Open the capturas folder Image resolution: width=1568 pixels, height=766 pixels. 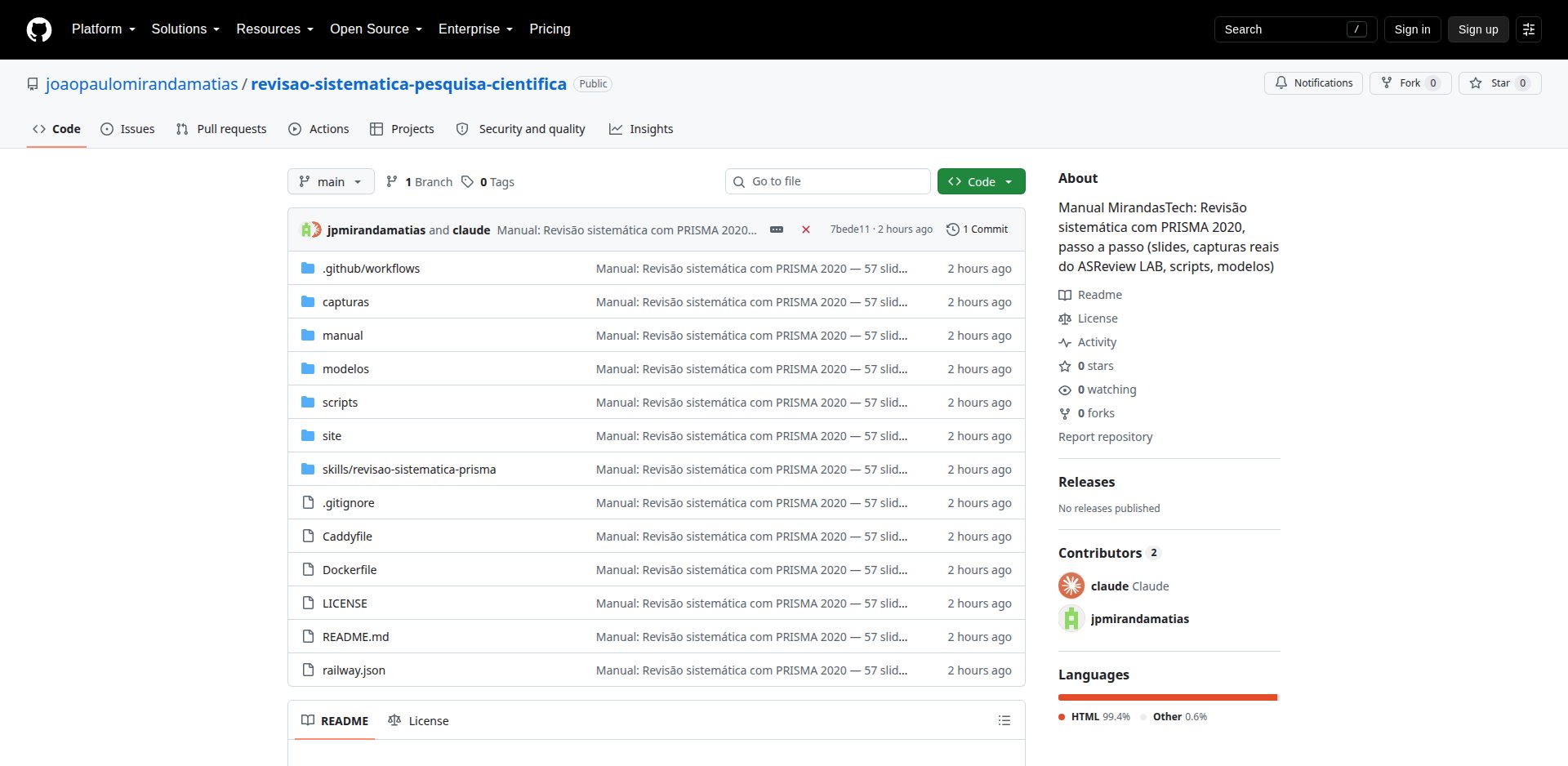point(345,302)
